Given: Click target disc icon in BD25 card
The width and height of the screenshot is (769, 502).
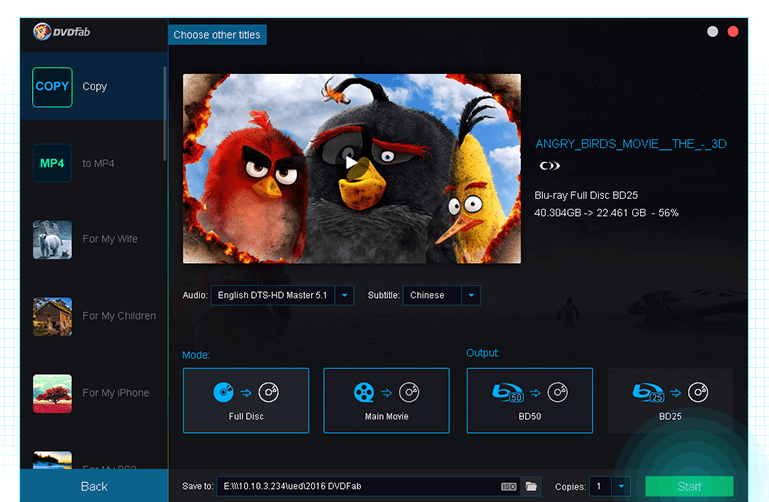Looking at the screenshot, I should (698, 392).
